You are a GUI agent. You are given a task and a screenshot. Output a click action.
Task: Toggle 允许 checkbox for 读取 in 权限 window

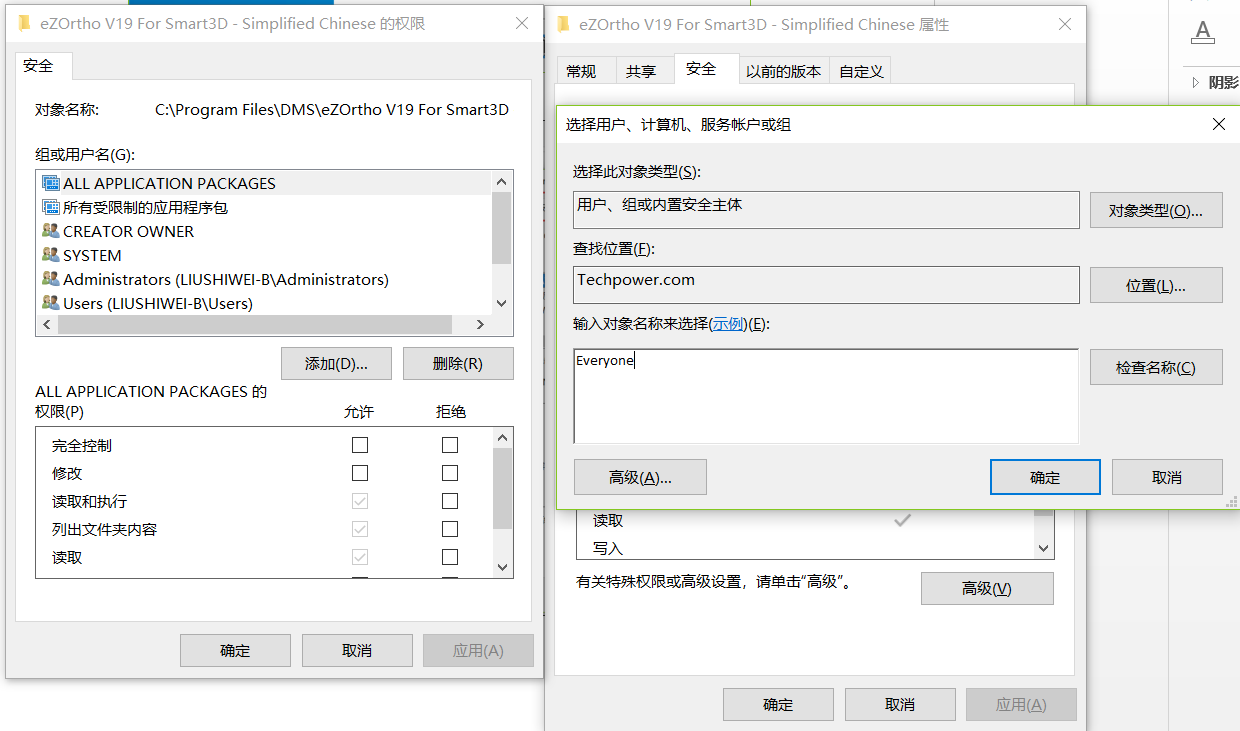point(360,557)
